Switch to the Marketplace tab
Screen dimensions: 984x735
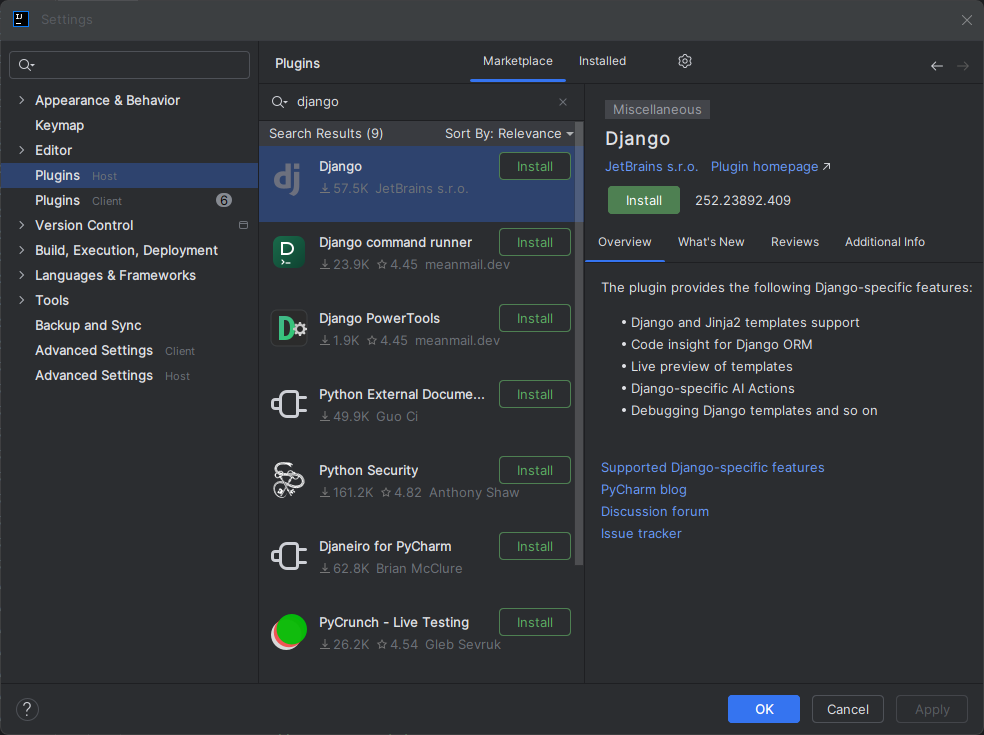pos(518,61)
